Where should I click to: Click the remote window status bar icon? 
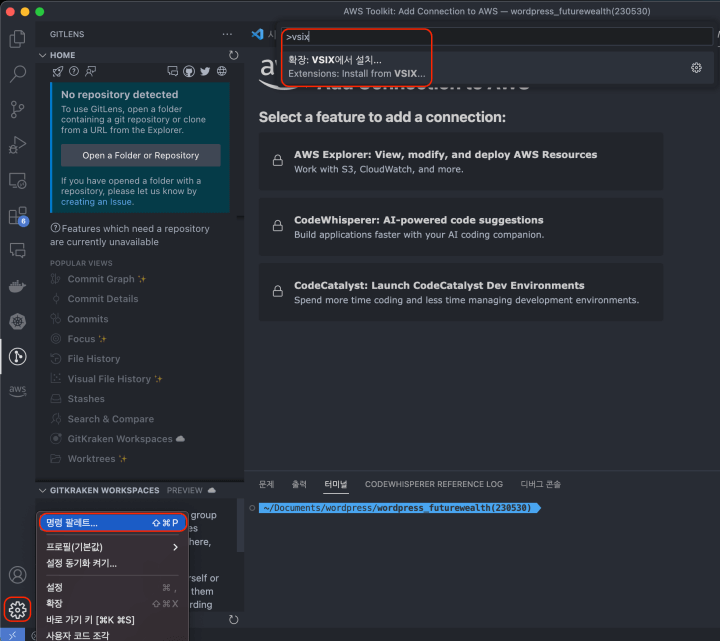point(12,635)
